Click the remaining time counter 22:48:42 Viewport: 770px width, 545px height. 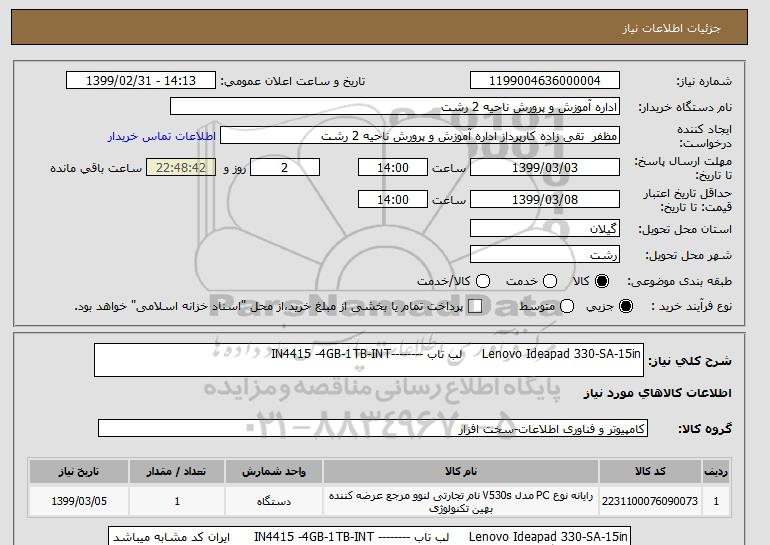[x=181, y=167]
